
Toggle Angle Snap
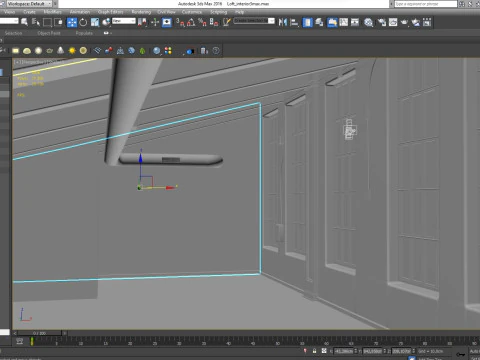191,22
